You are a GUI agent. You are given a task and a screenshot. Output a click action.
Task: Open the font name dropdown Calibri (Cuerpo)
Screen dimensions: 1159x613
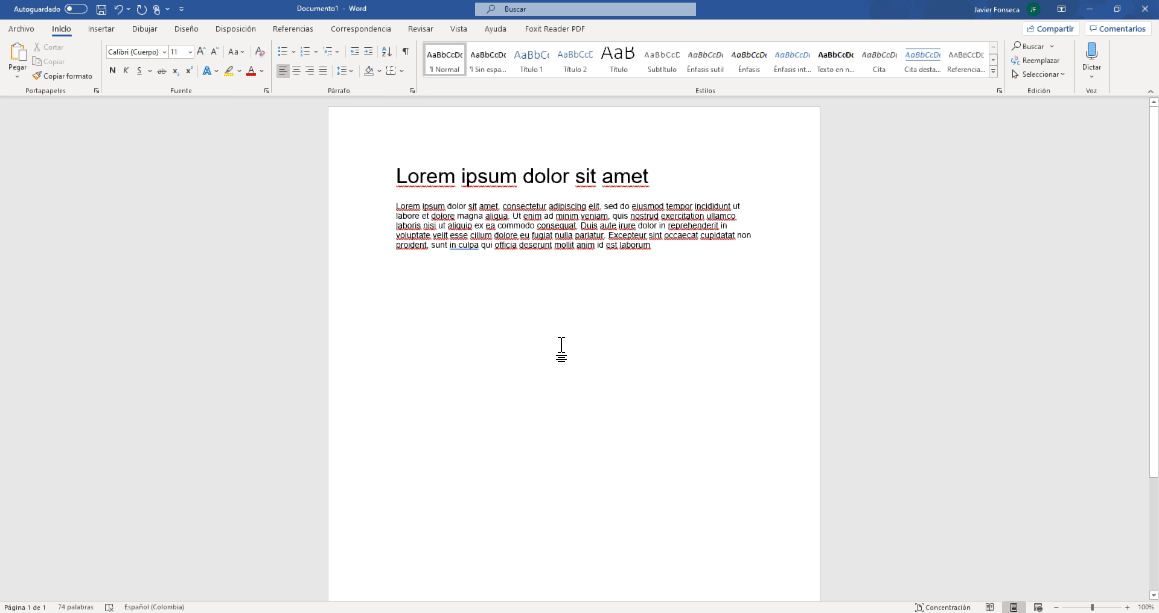(x=164, y=52)
